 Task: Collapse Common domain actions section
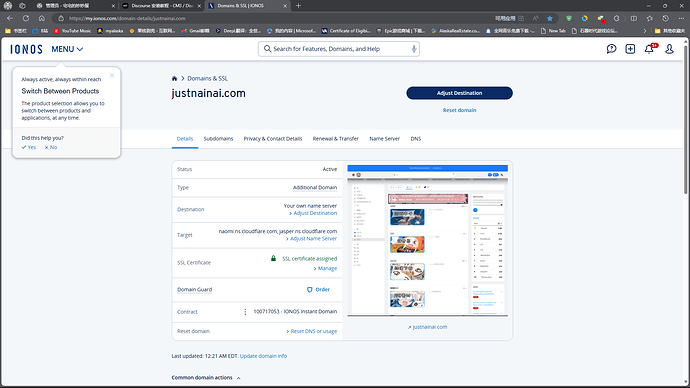[206, 378]
